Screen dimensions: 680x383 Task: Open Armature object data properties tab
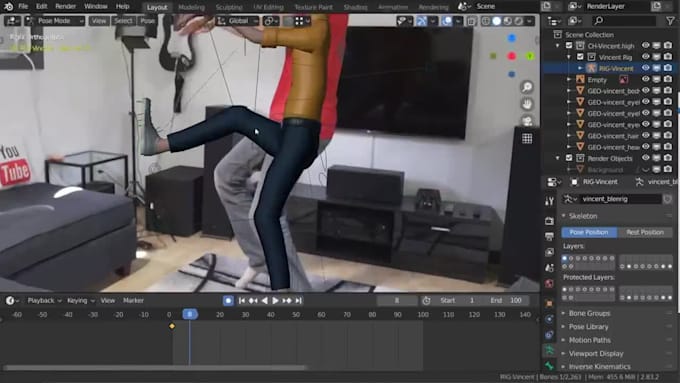click(x=549, y=350)
